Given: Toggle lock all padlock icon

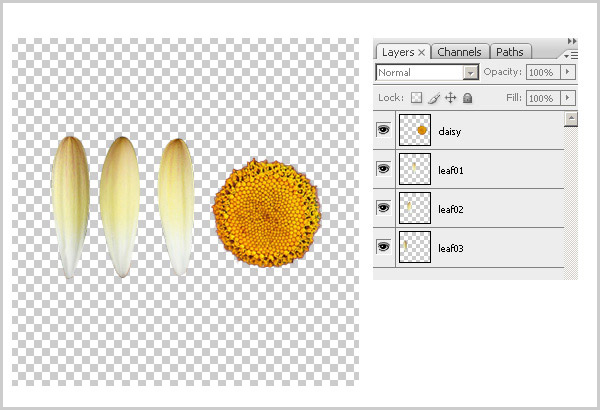Looking at the screenshot, I should pos(467,98).
